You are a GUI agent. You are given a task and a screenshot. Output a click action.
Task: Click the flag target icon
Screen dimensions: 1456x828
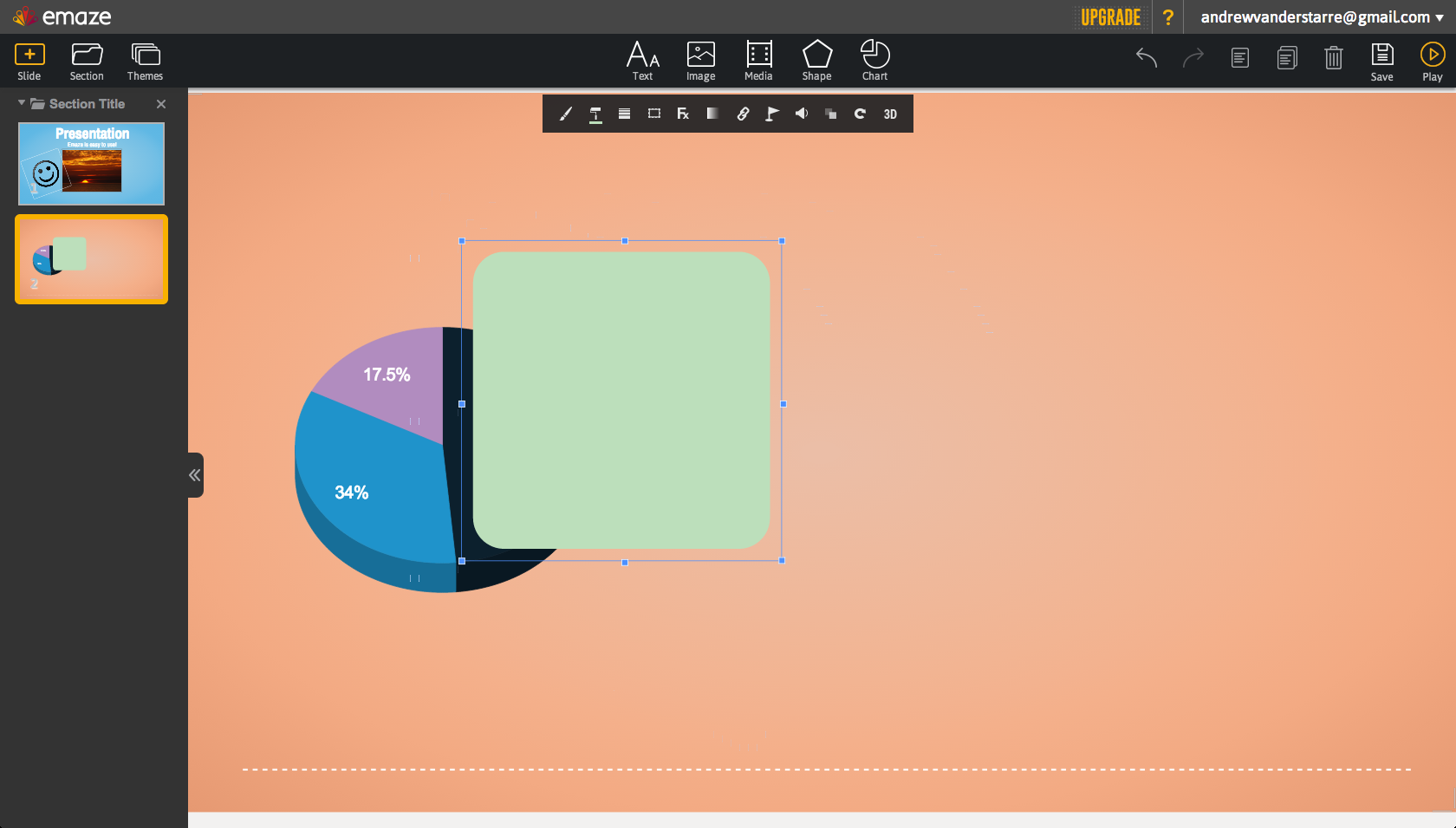coord(772,114)
